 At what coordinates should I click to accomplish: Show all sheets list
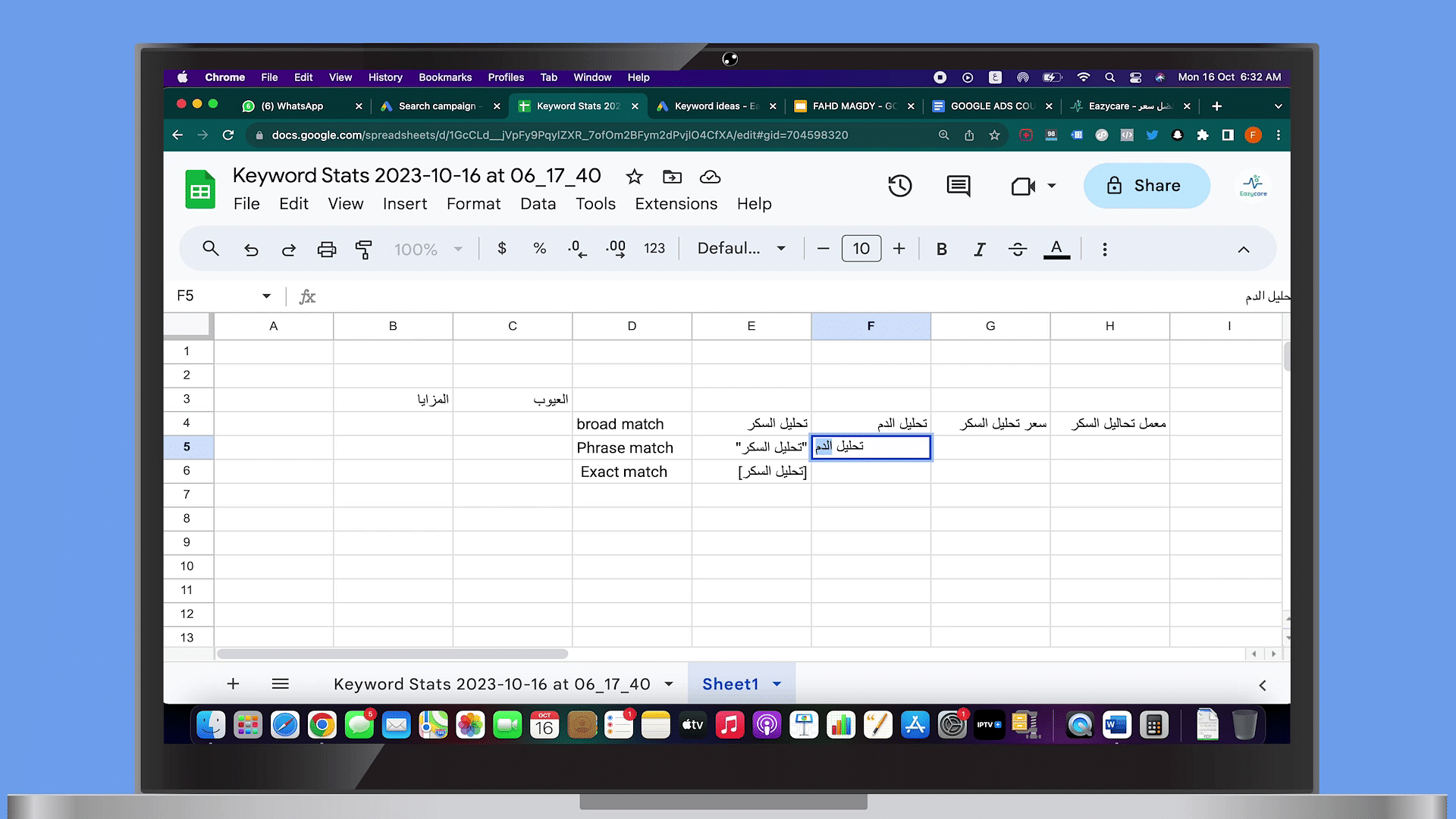[280, 684]
